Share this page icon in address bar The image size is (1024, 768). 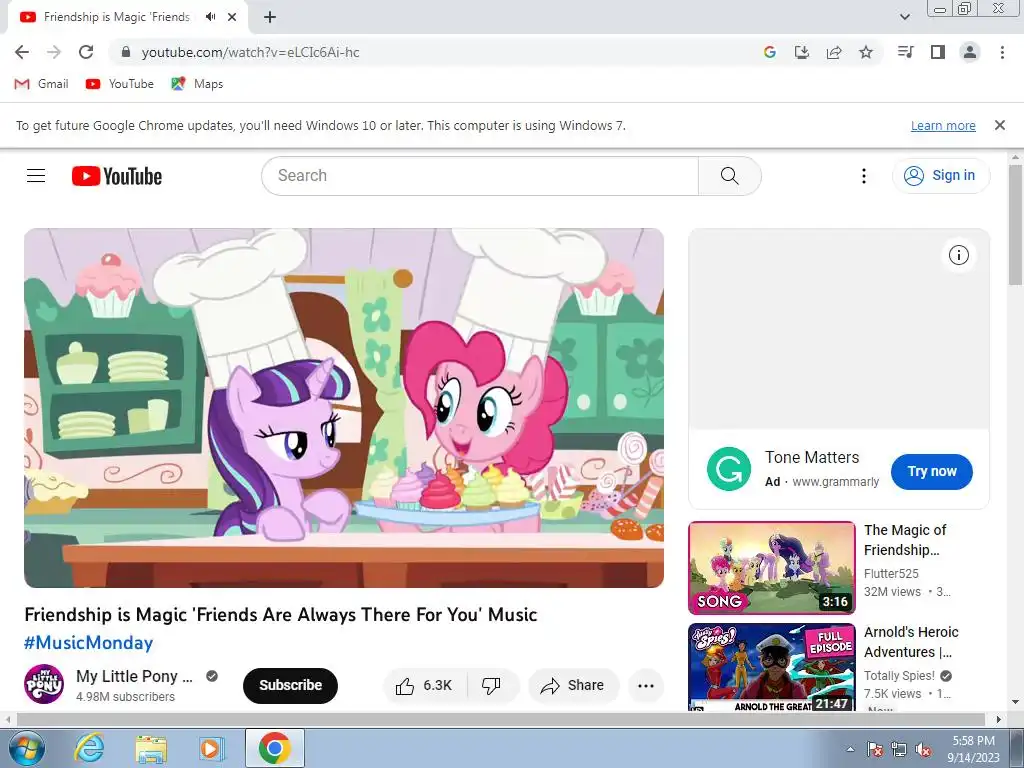(x=834, y=52)
